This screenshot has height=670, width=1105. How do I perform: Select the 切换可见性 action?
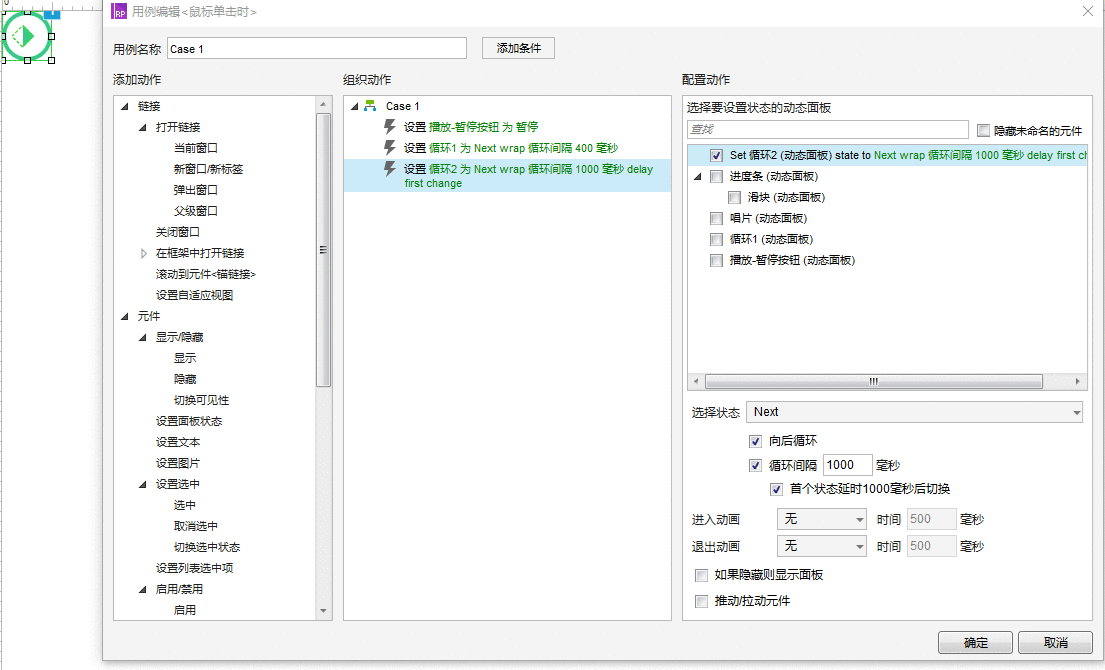pos(202,400)
